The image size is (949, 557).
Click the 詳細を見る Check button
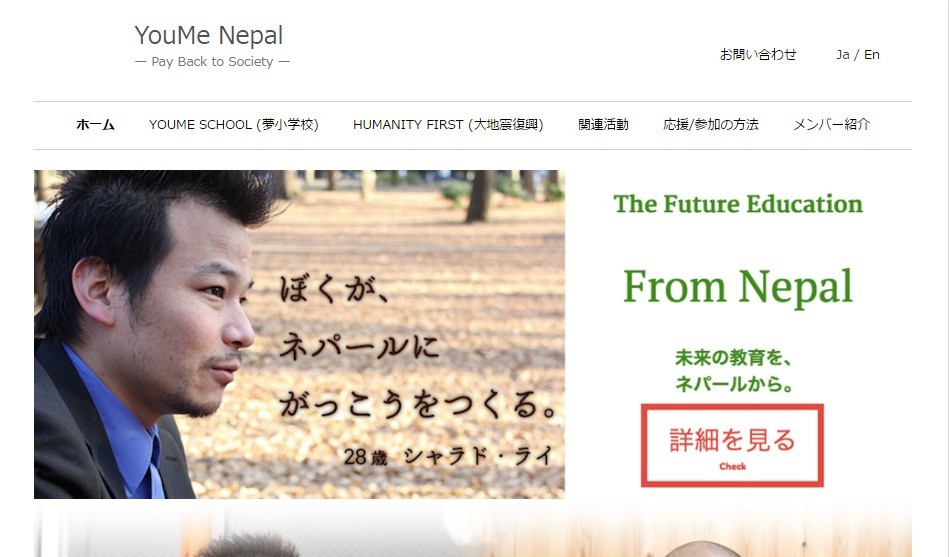tap(732, 446)
